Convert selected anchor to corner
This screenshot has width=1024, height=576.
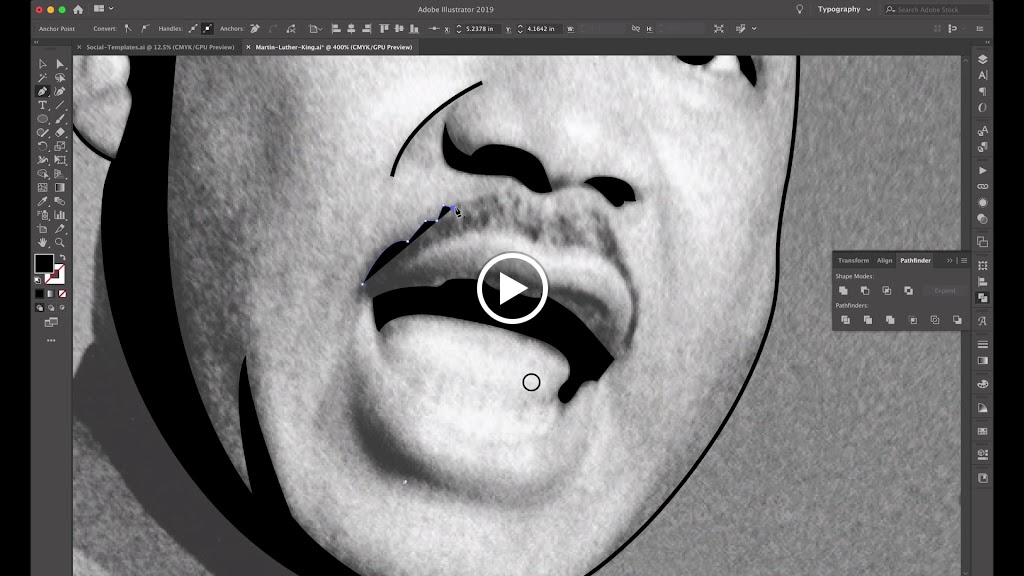[128, 29]
